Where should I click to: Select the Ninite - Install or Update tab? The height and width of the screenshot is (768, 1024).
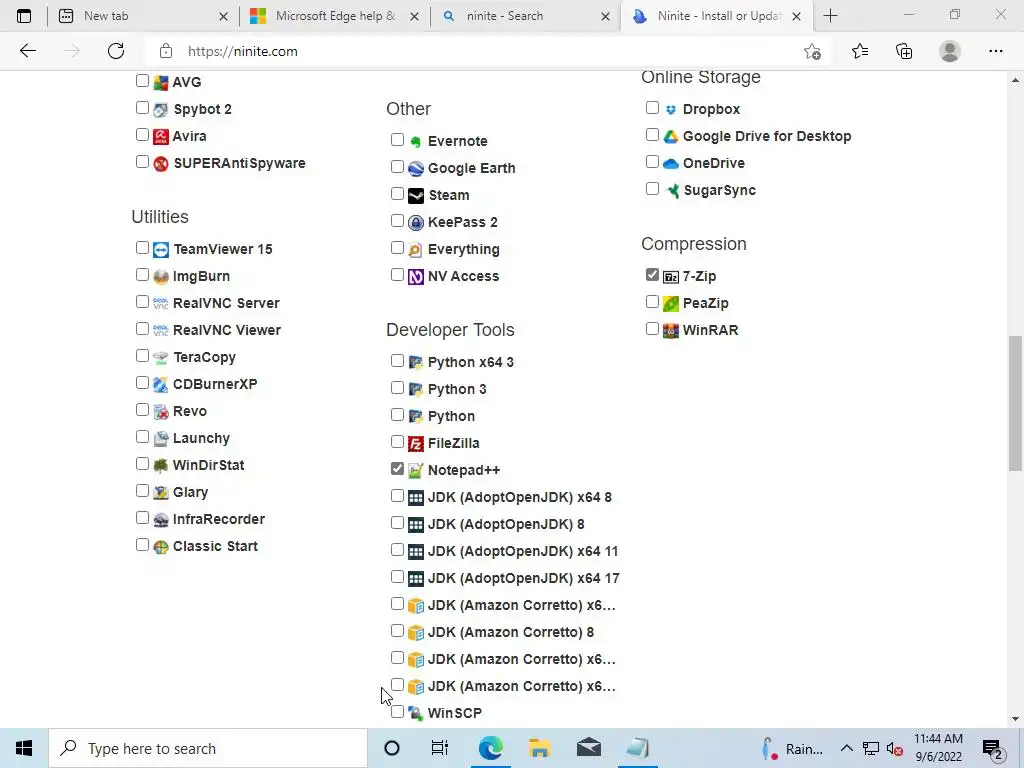tap(717, 16)
